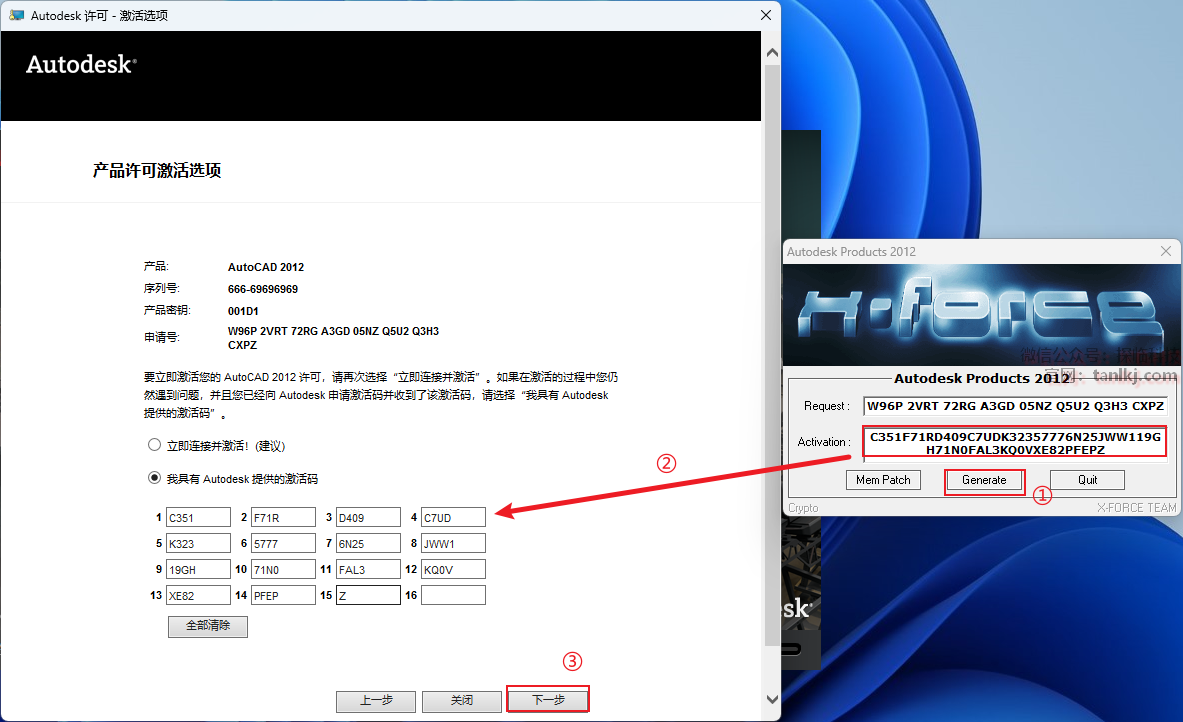
Task: Click activation field 5 containing K323
Action: coord(198,543)
